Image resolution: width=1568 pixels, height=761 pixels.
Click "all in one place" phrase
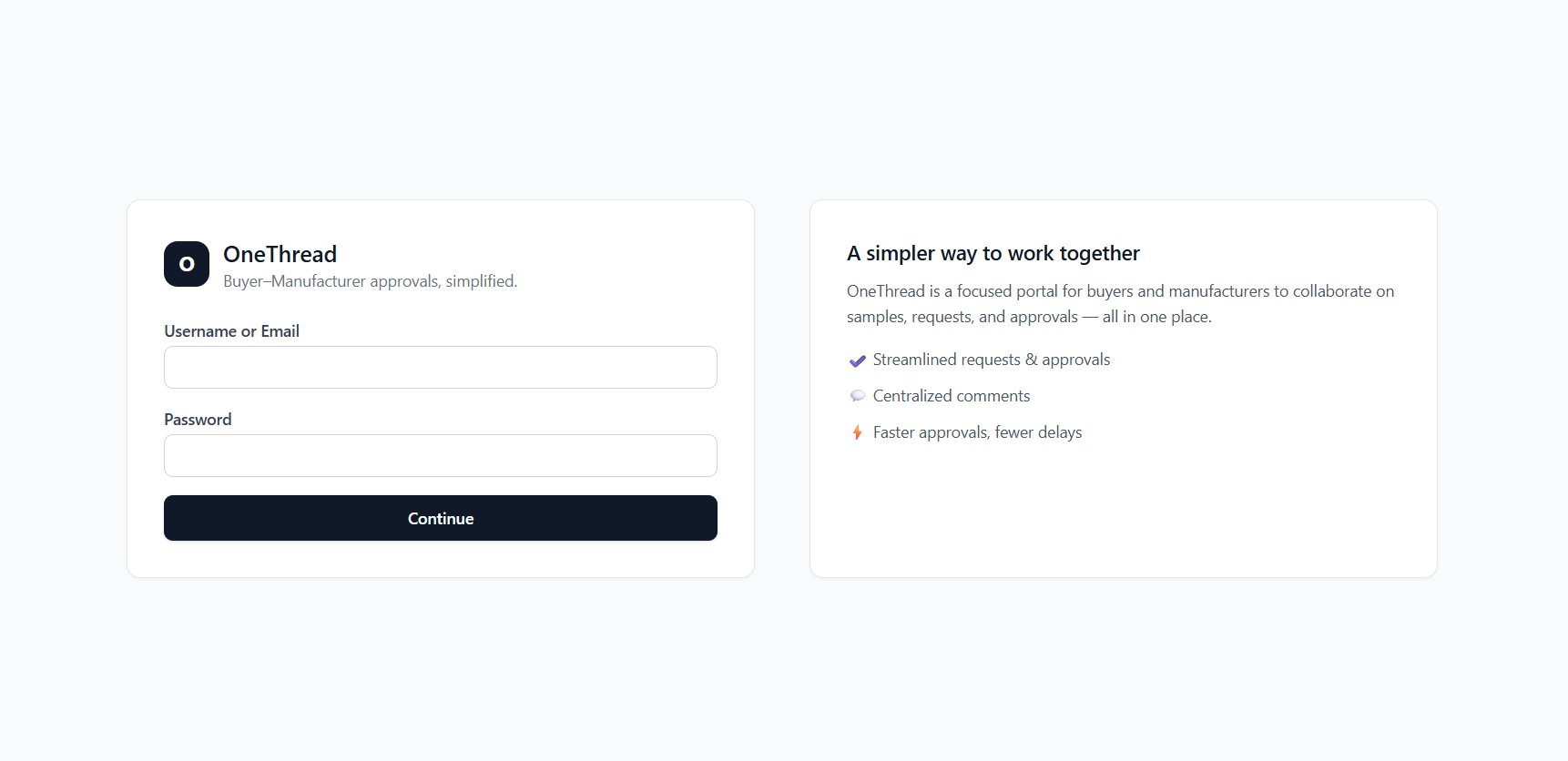tap(1156, 317)
